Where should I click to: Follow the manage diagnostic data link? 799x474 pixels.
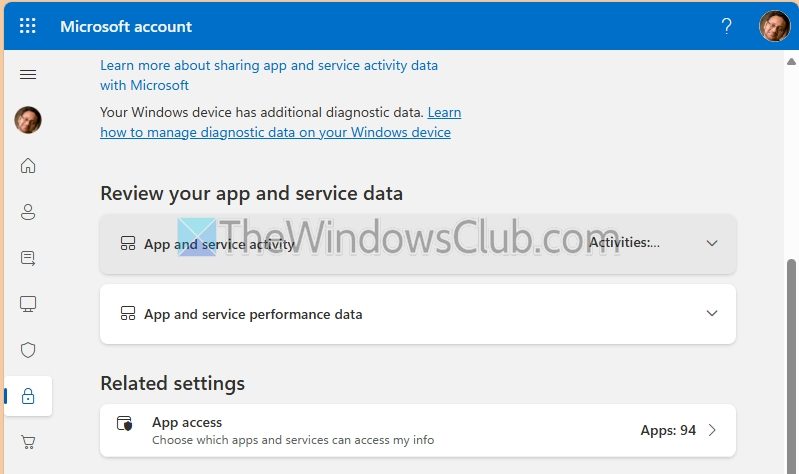pos(275,132)
